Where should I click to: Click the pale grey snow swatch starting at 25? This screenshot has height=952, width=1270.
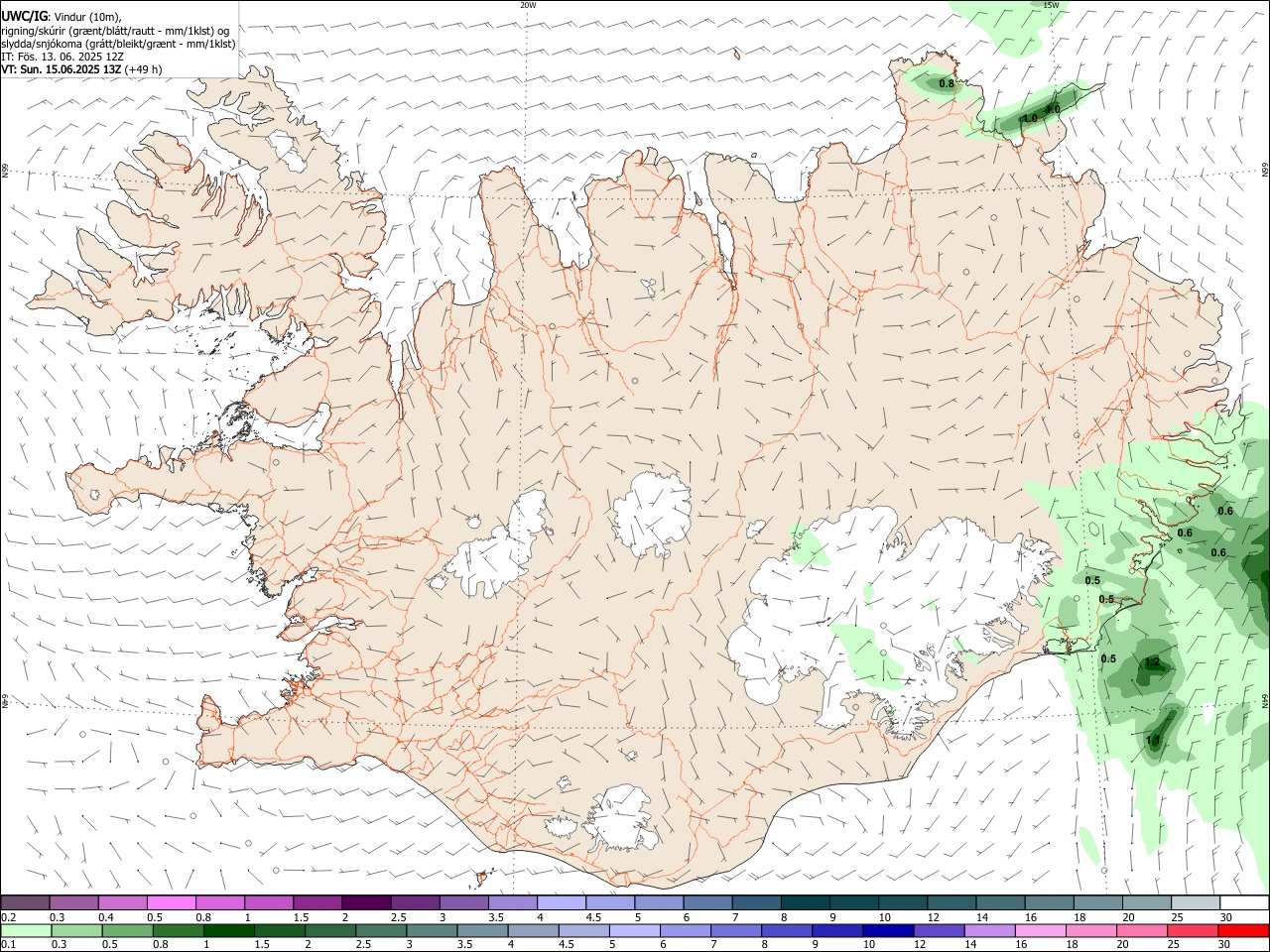[x=1194, y=903]
